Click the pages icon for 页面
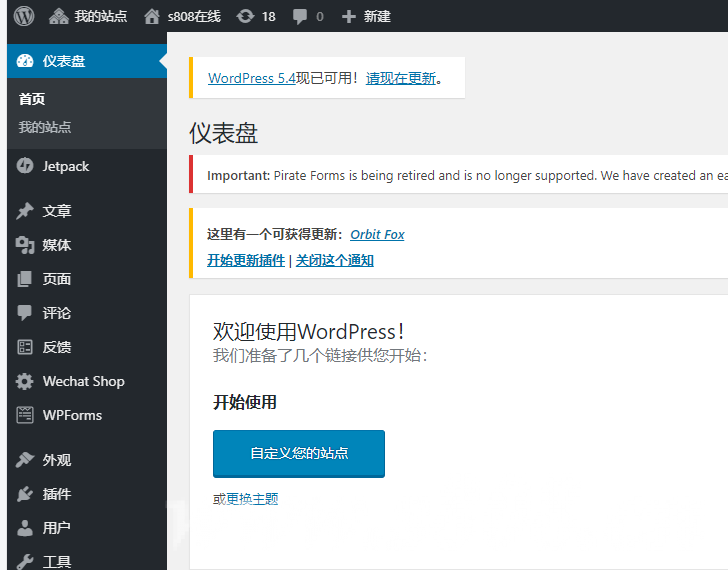This screenshot has height=570, width=728. (x=25, y=279)
